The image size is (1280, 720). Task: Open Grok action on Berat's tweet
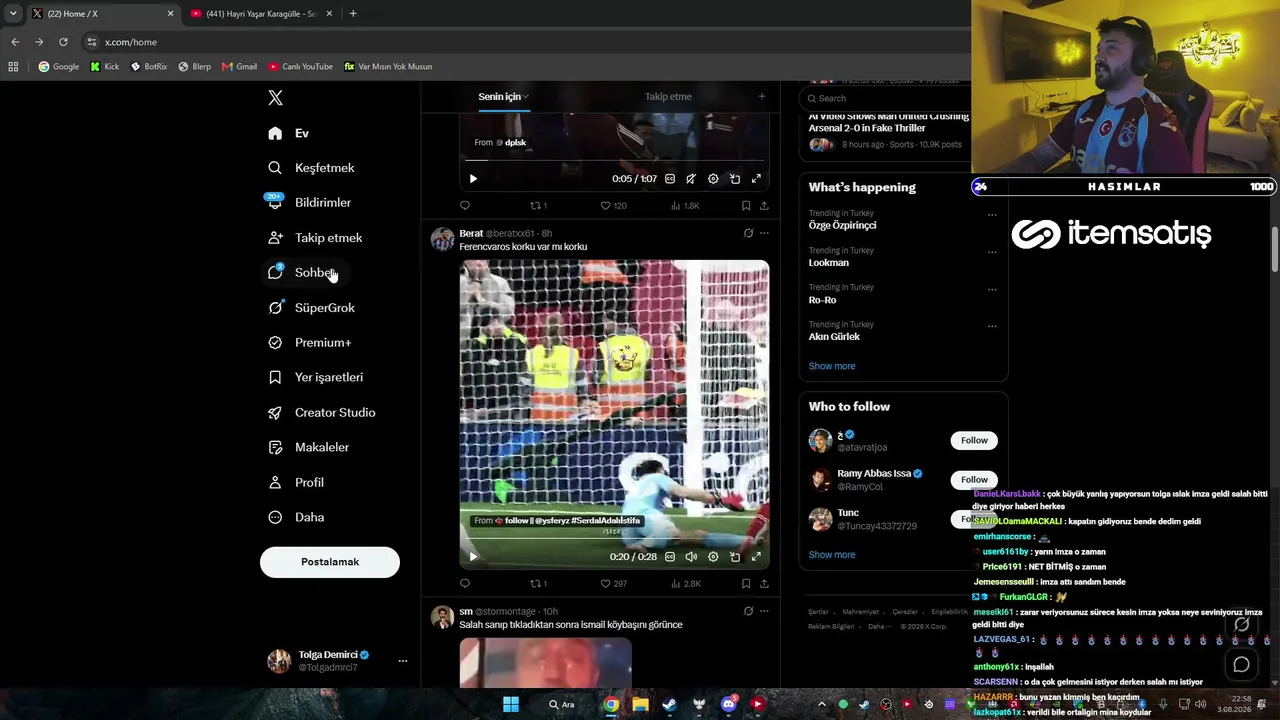(x=748, y=233)
